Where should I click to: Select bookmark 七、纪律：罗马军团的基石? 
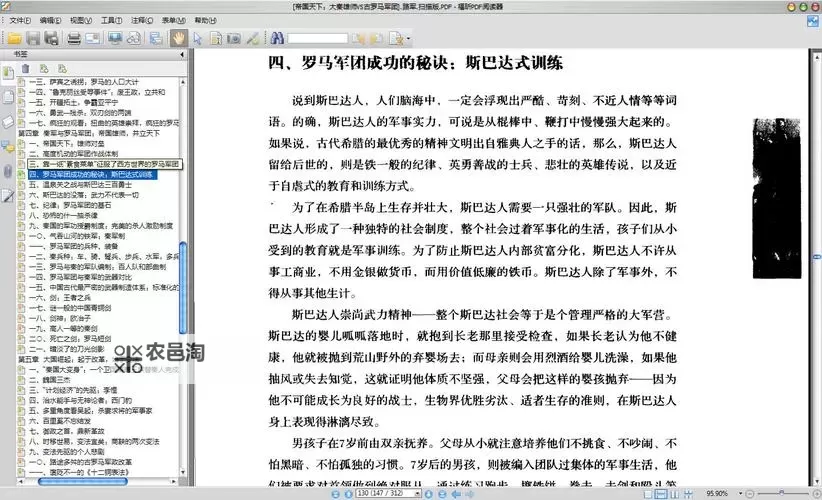pos(70,205)
